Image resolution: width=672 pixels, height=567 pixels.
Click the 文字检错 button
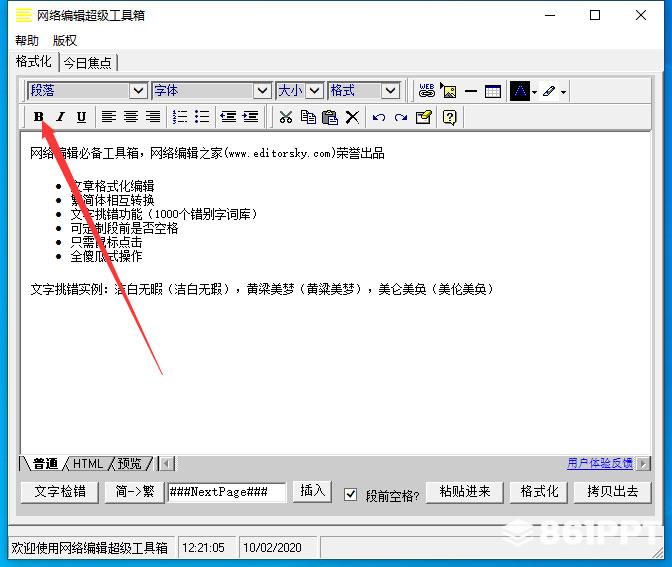(60, 492)
